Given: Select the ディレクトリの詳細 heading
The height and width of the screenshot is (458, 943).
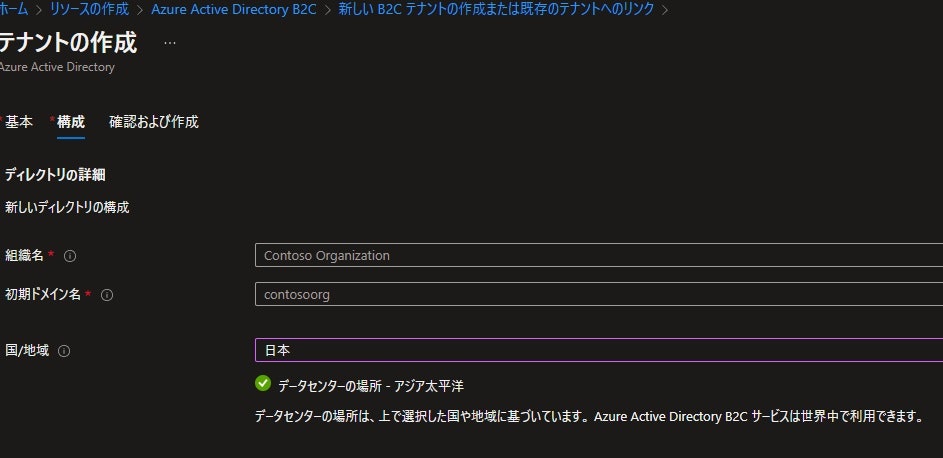Looking at the screenshot, I should pos(55,176).
